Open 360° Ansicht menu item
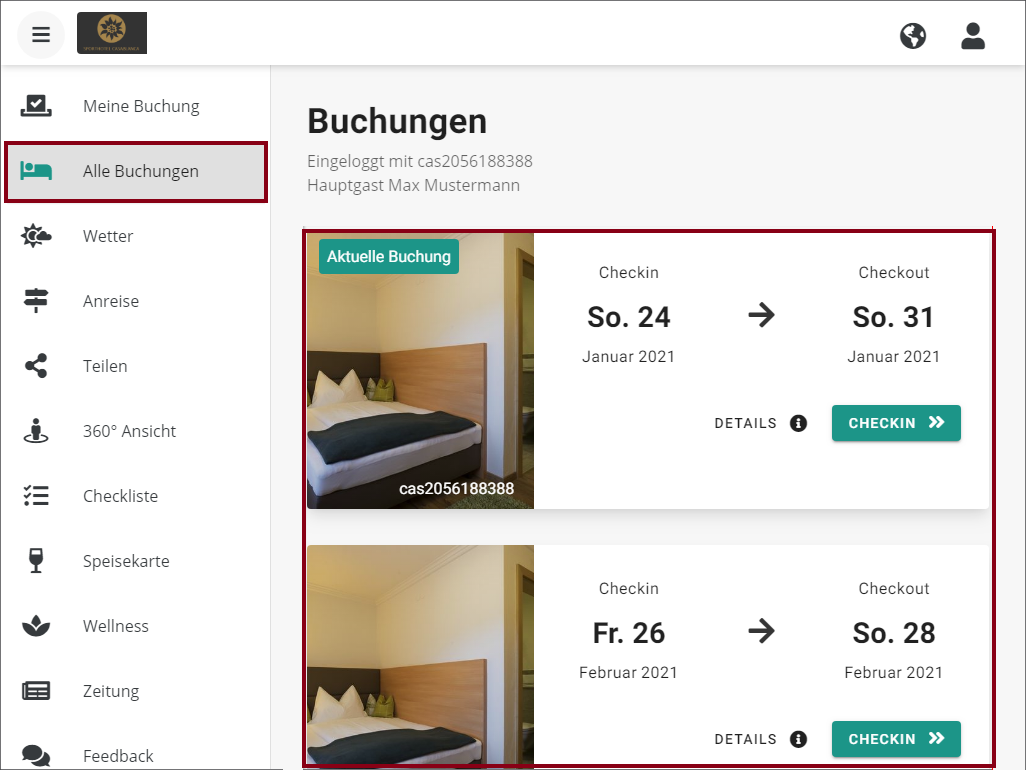 (x=136, y=430)
